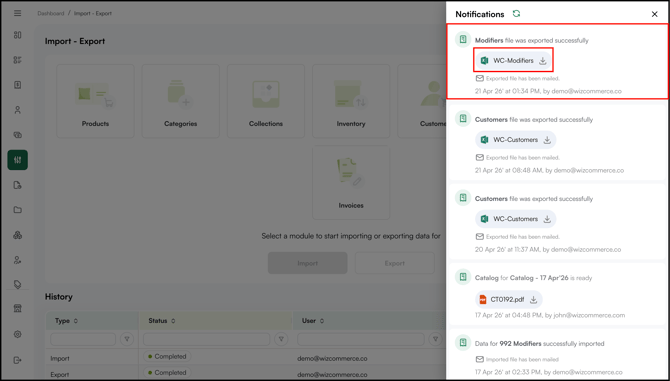670x381 pixels.
Task: Select the Modifiers exported notification text
Action: click(532, 40)
